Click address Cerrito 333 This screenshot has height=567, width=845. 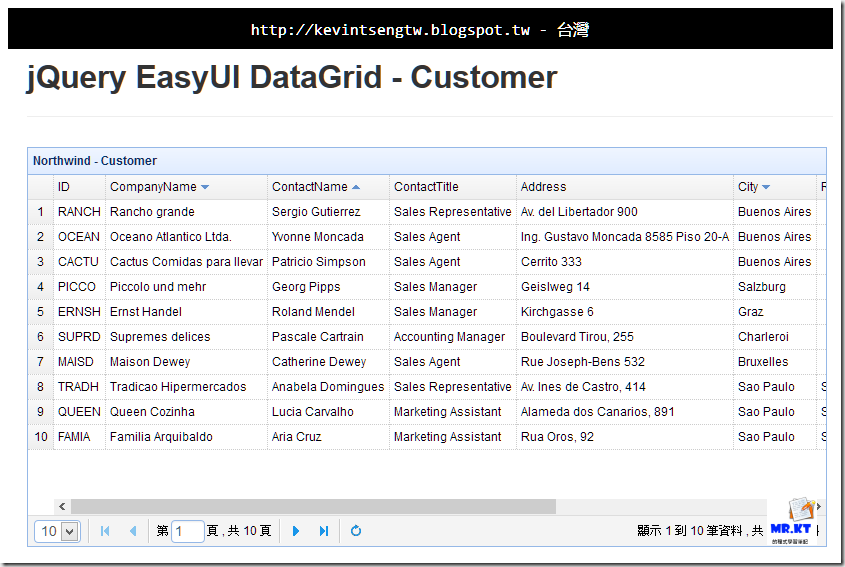(625, 262)
